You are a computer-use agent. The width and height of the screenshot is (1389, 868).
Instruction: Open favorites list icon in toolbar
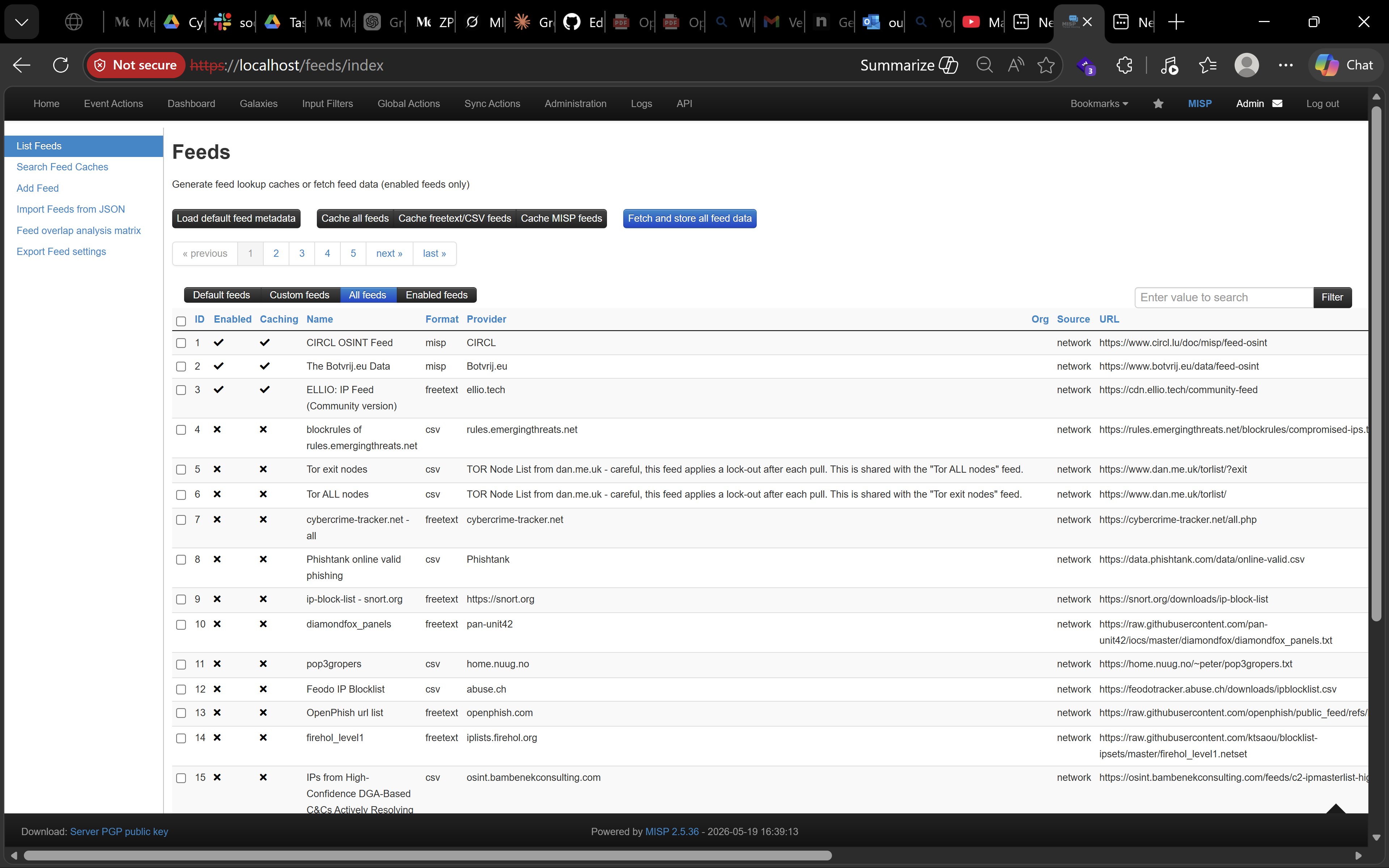click(x=1208, y=65)
